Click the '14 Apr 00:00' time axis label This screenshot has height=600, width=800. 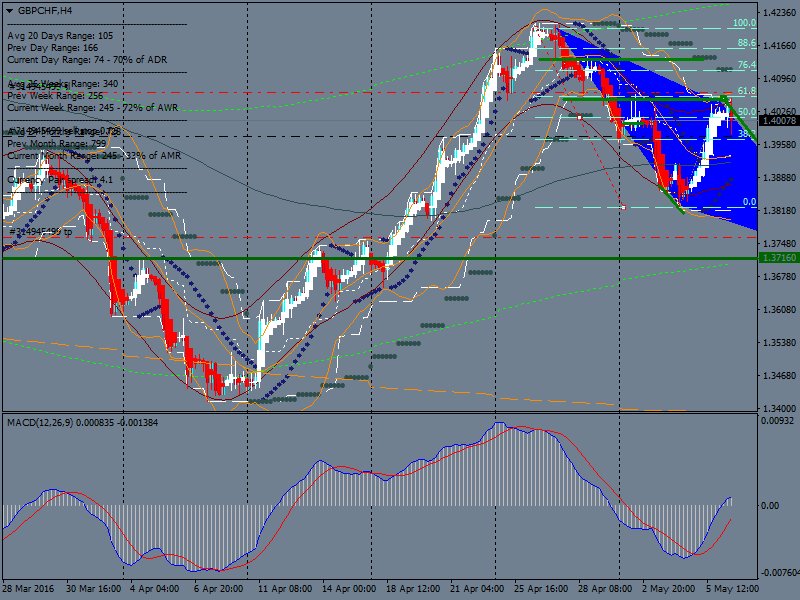coord(349,588)
